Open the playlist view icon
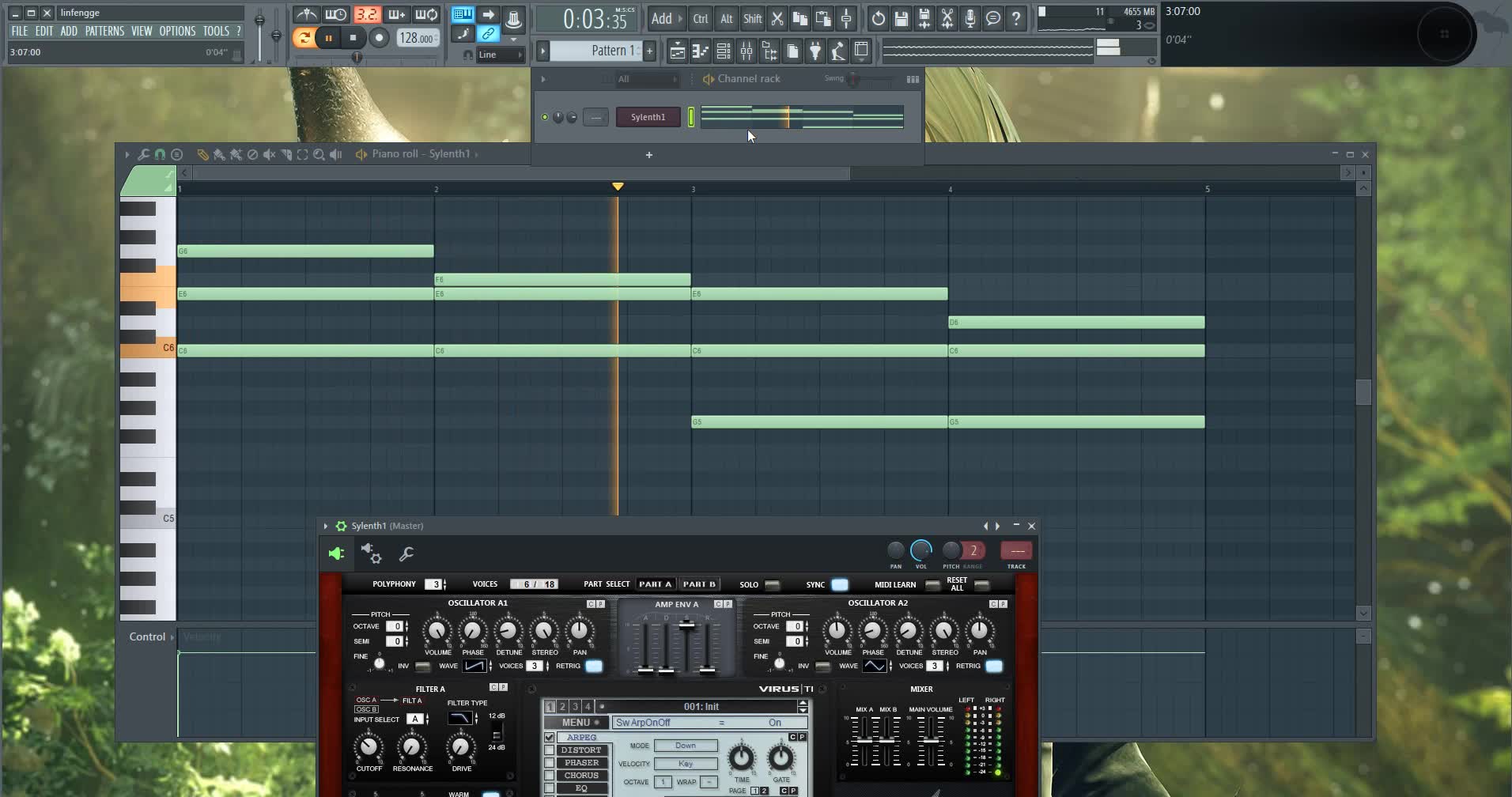The width and height of the screenshot is (1512, 797). 677,51
